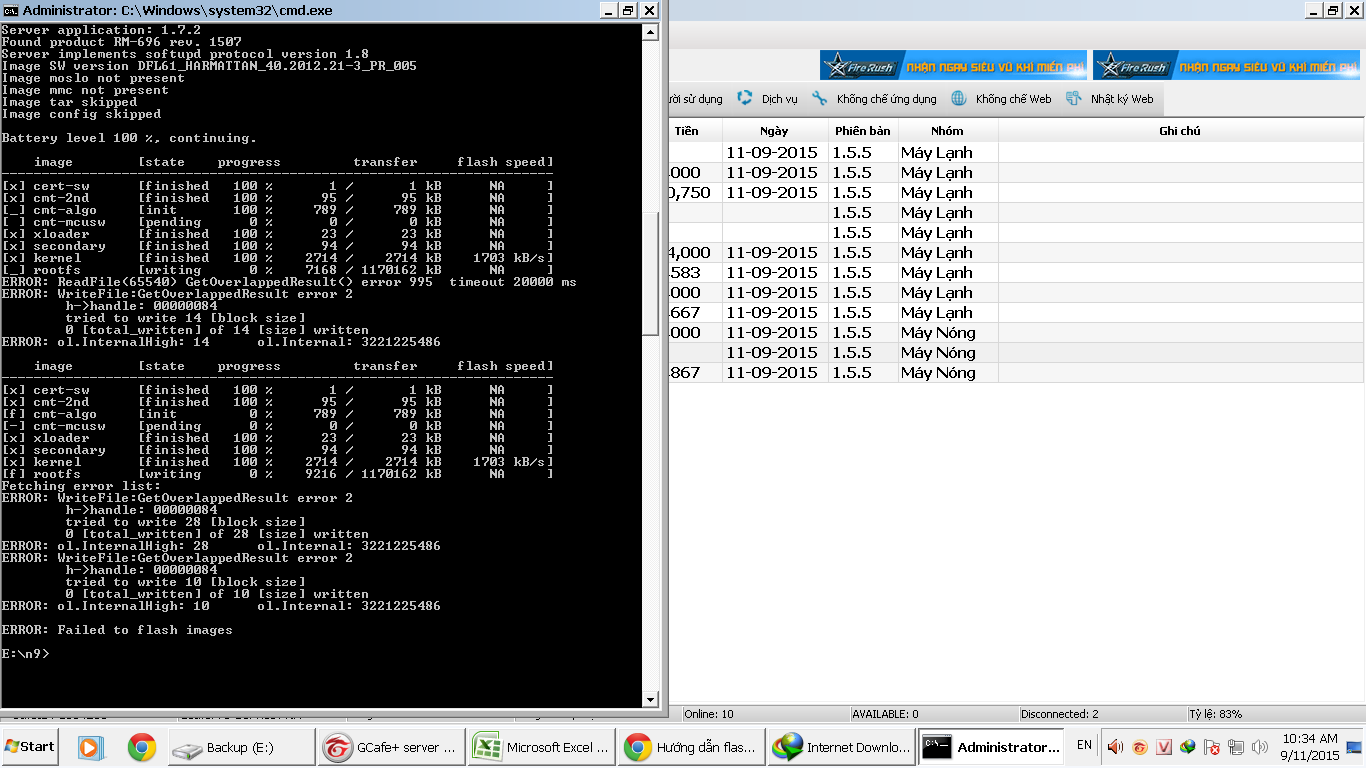
Task: Click the Khống chế Web globe icon
Action: click(958, 99)
